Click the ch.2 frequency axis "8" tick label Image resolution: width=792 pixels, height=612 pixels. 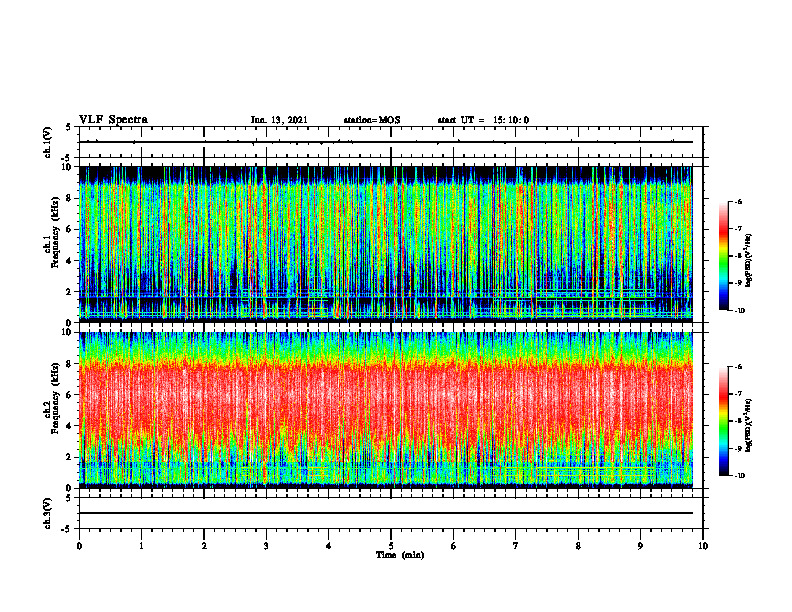coord(69,364)
